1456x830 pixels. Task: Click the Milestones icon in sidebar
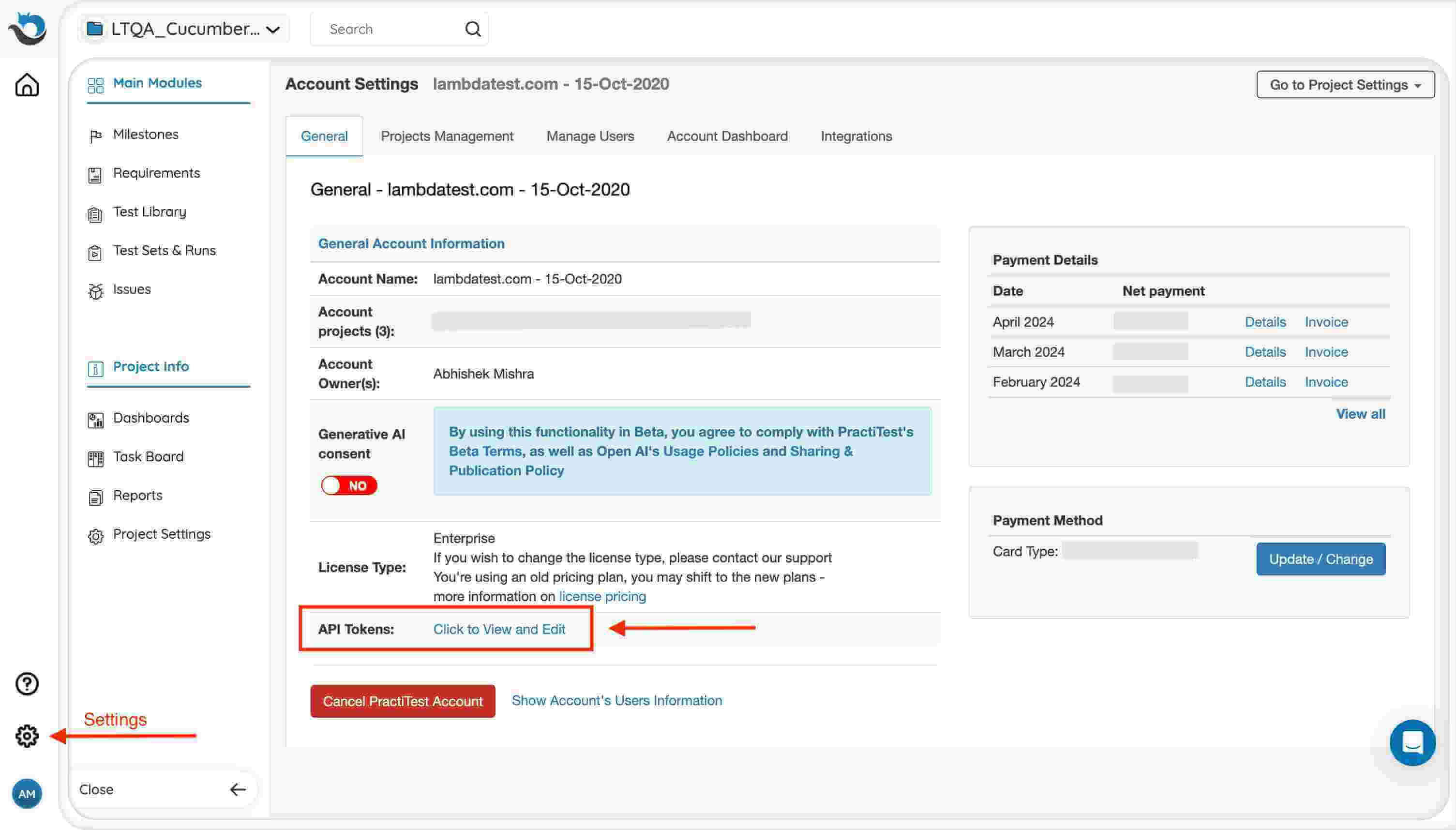tap(95, 134)
